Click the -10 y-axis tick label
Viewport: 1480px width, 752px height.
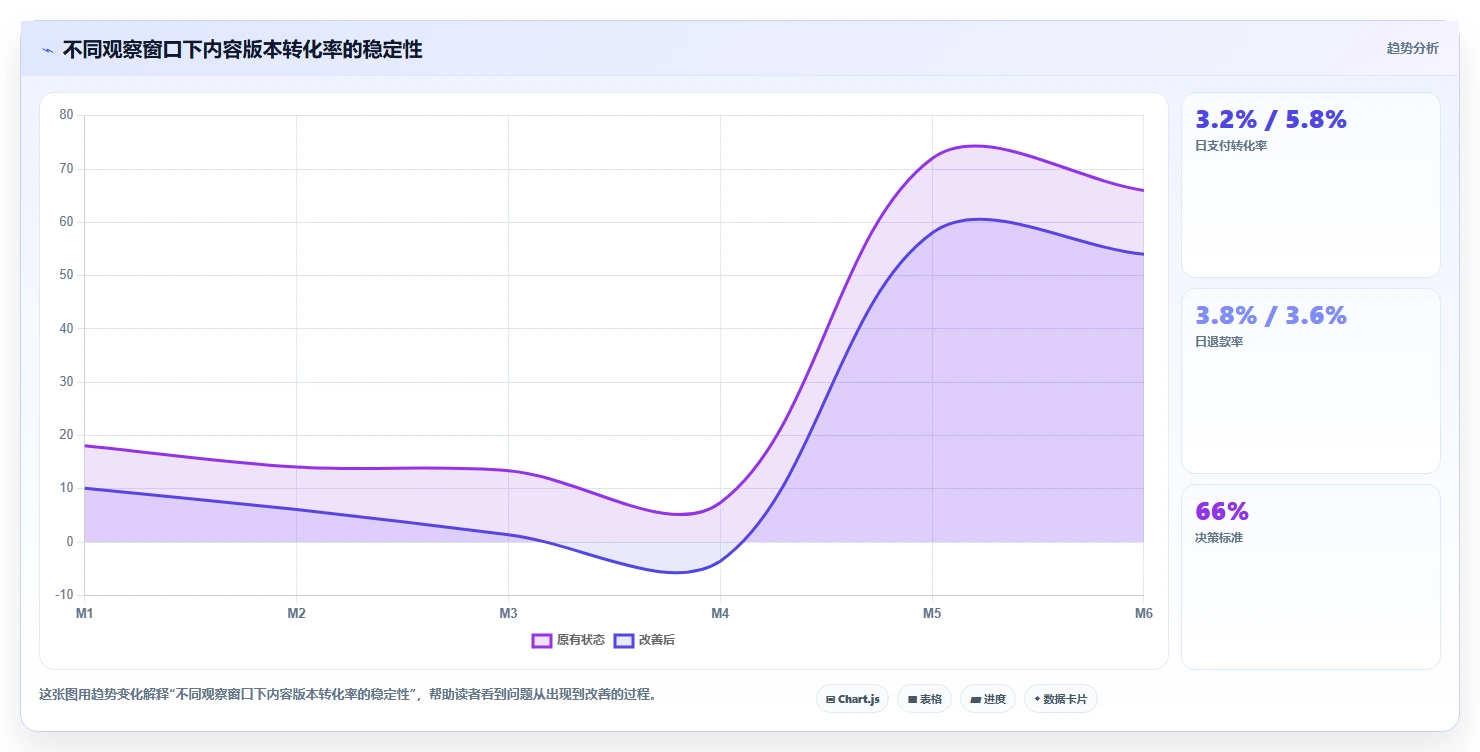(x=64, y=595)
